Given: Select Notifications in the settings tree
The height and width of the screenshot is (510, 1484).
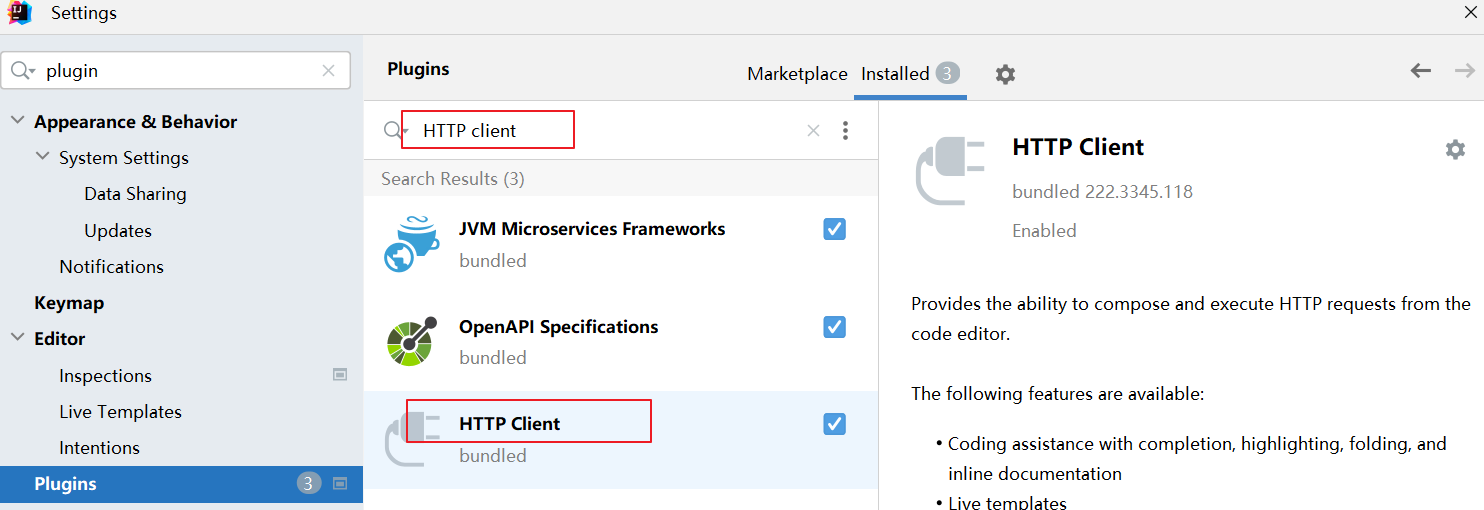Looking at the screenshot, I should coord(111,266).
